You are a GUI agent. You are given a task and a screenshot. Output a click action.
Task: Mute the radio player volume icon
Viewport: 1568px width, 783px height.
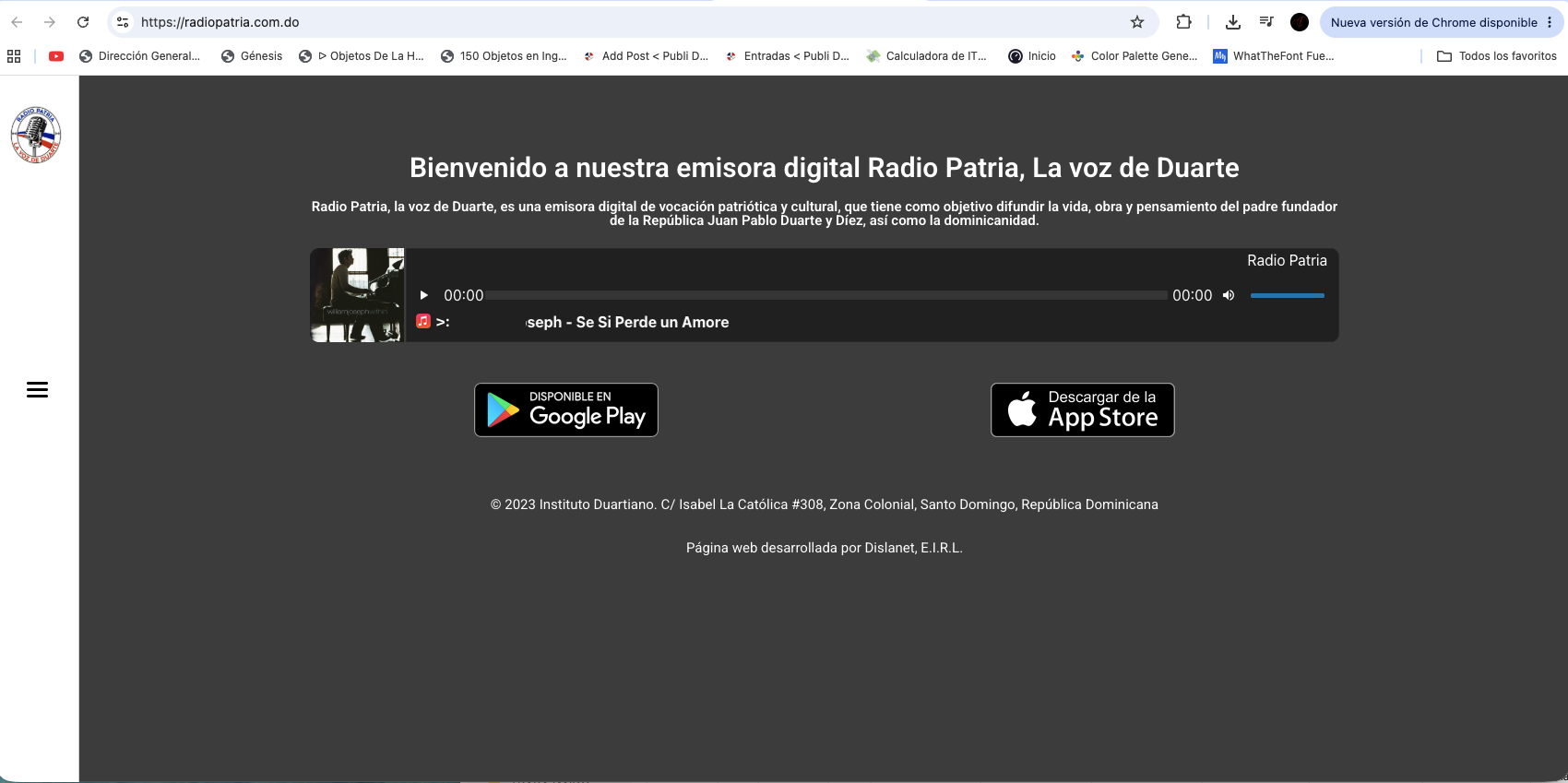(x=1229, y=295)
